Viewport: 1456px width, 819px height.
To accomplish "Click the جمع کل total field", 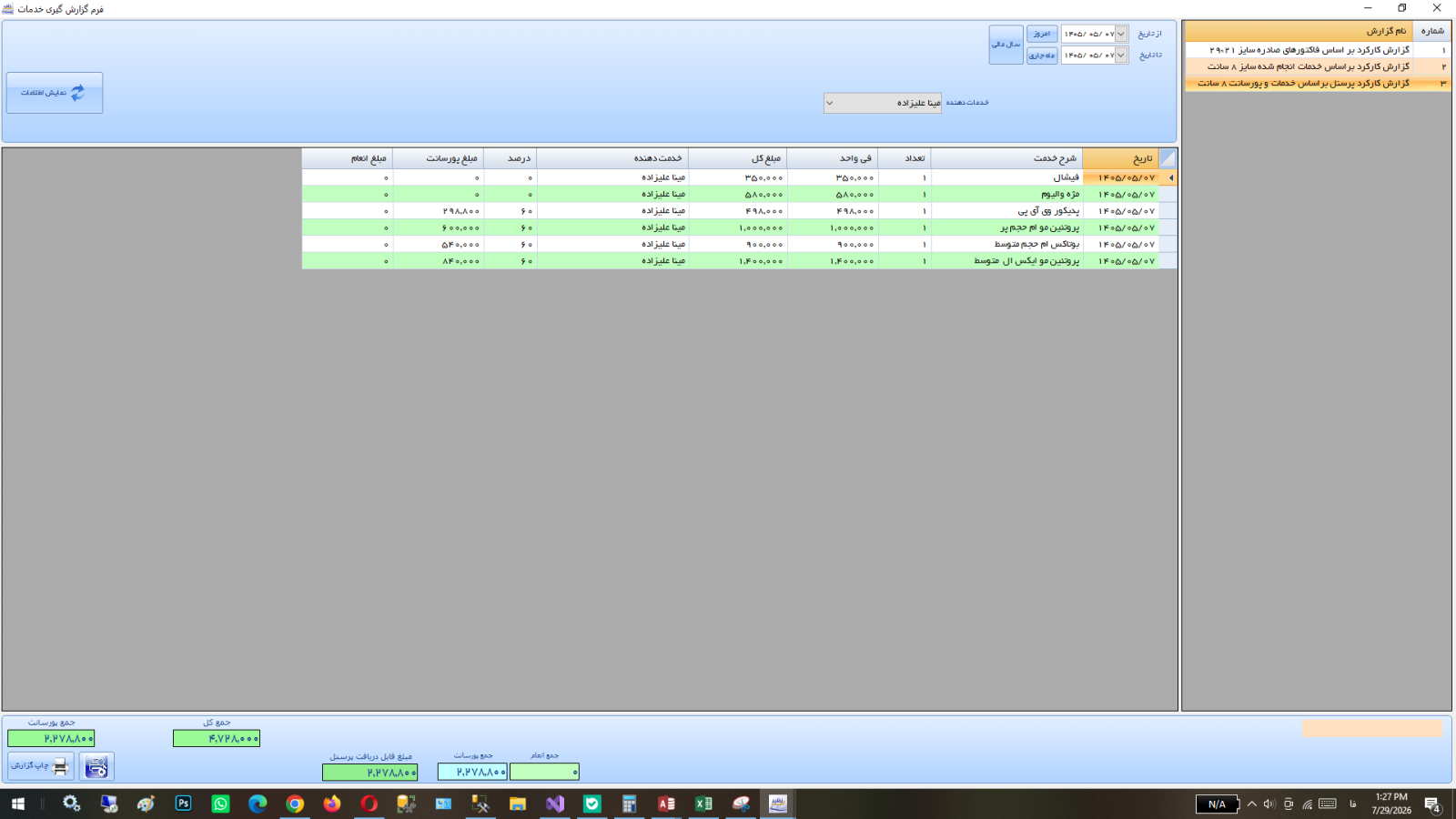I will click(217, 739).
